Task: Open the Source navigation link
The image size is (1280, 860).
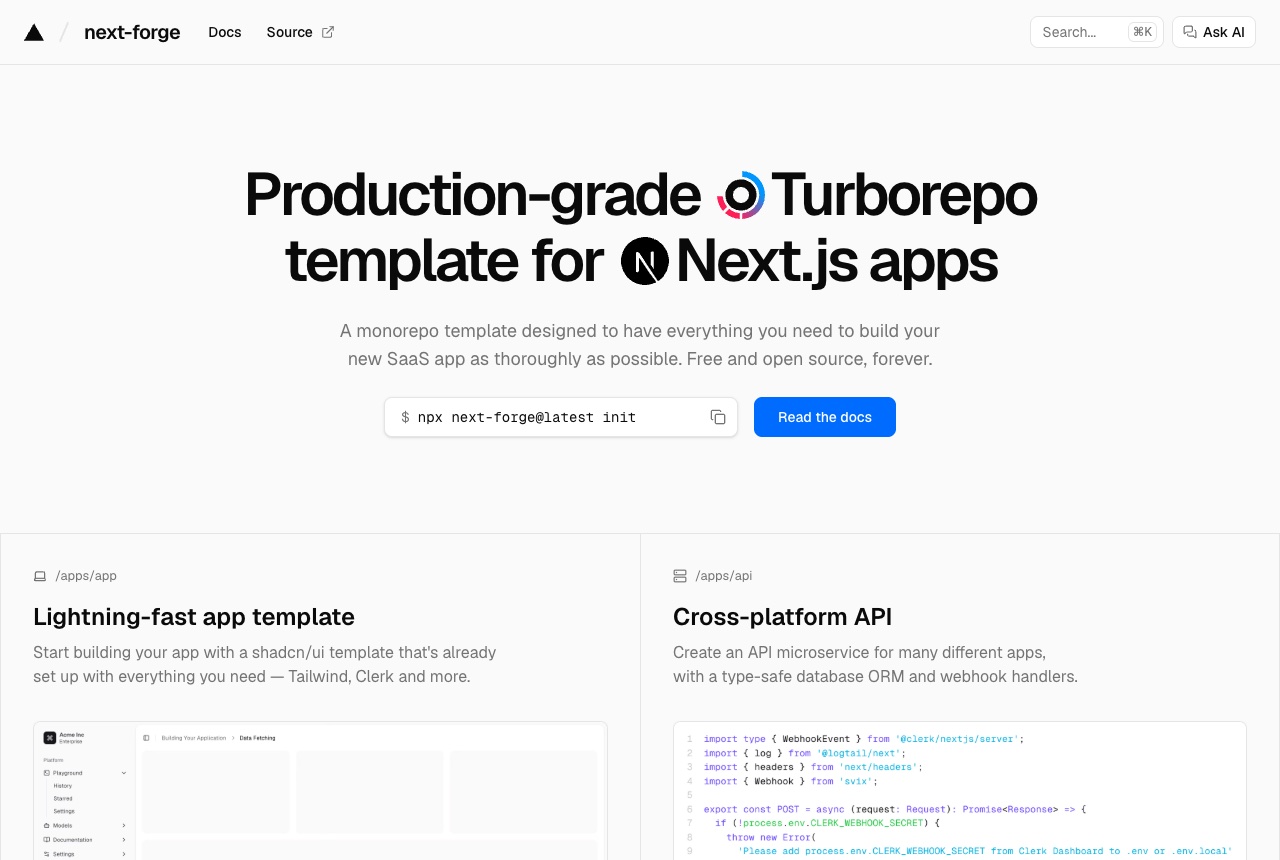Action: [300, 32]
